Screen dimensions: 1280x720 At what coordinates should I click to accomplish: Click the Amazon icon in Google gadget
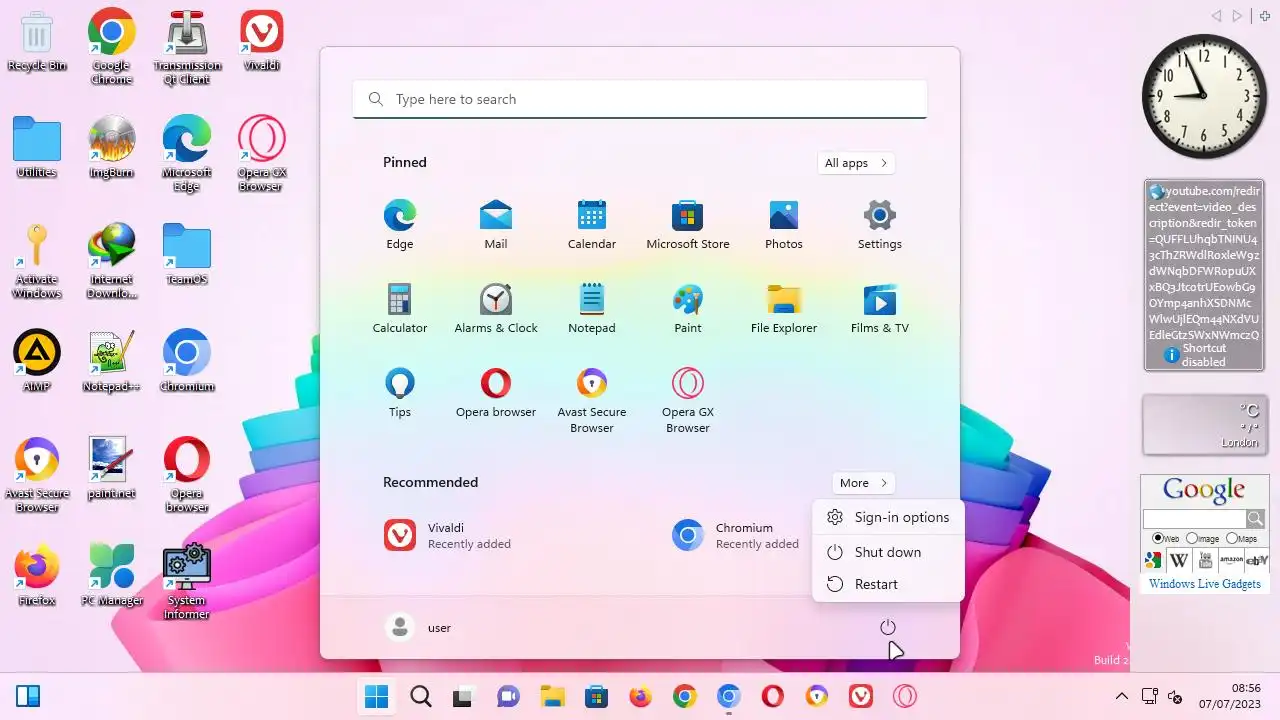(x=1231, y=560)
